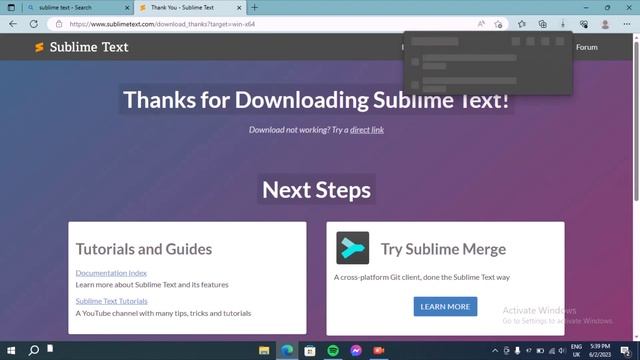This screenshot has width=640, height=360.
Task: Click the 'Tutorials and Guides' heading
Action: coord(144,249)
